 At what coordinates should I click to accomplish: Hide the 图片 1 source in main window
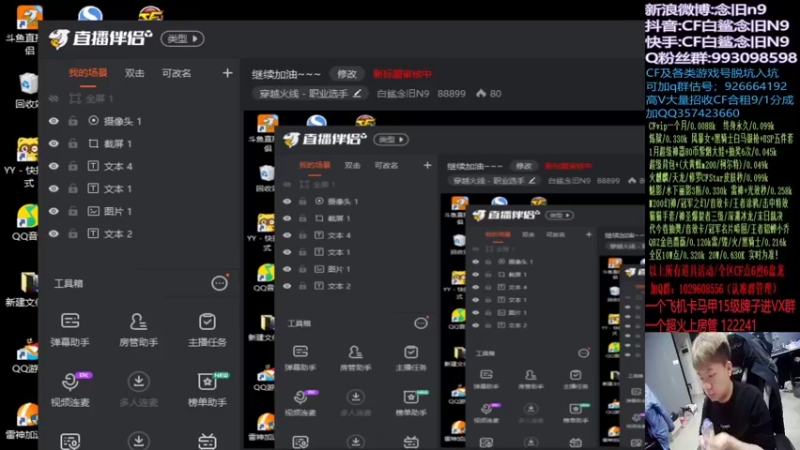coord(54,211)
